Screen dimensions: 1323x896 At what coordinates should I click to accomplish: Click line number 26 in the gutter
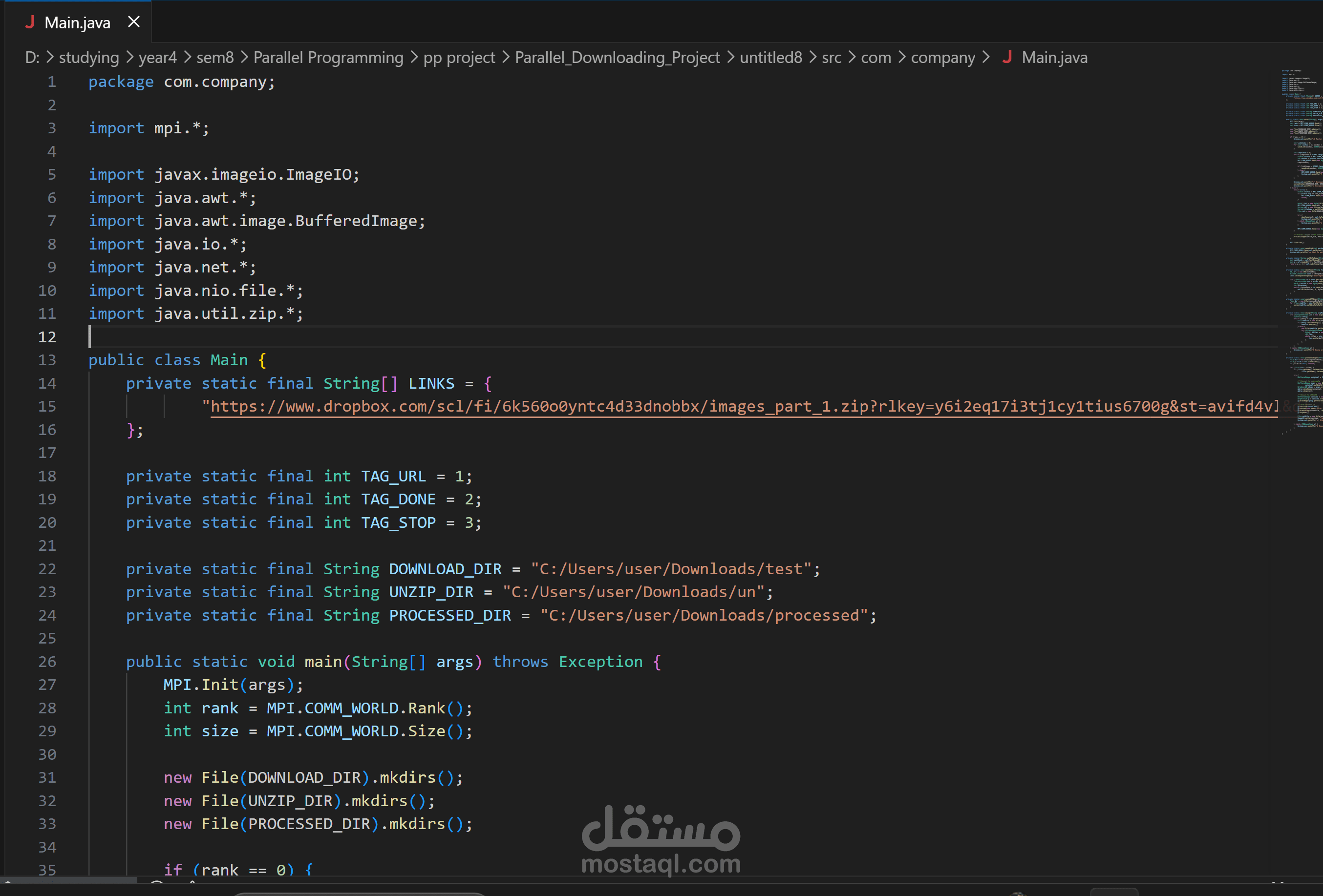coord(47,662)
